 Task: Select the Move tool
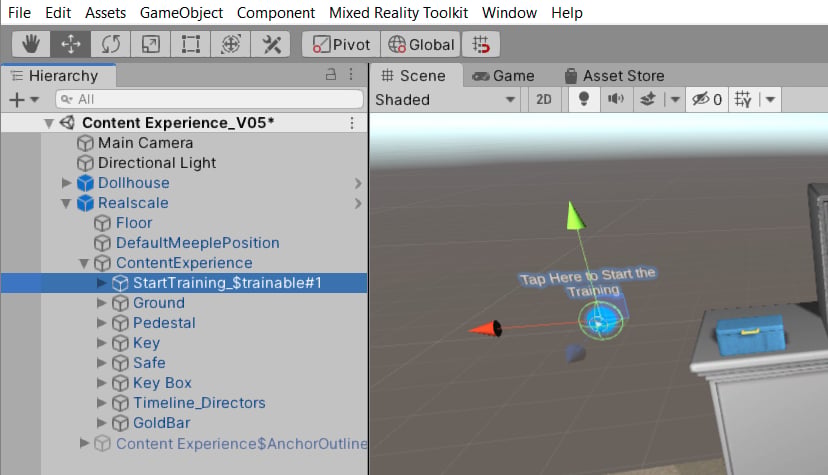tap(71, 44)
